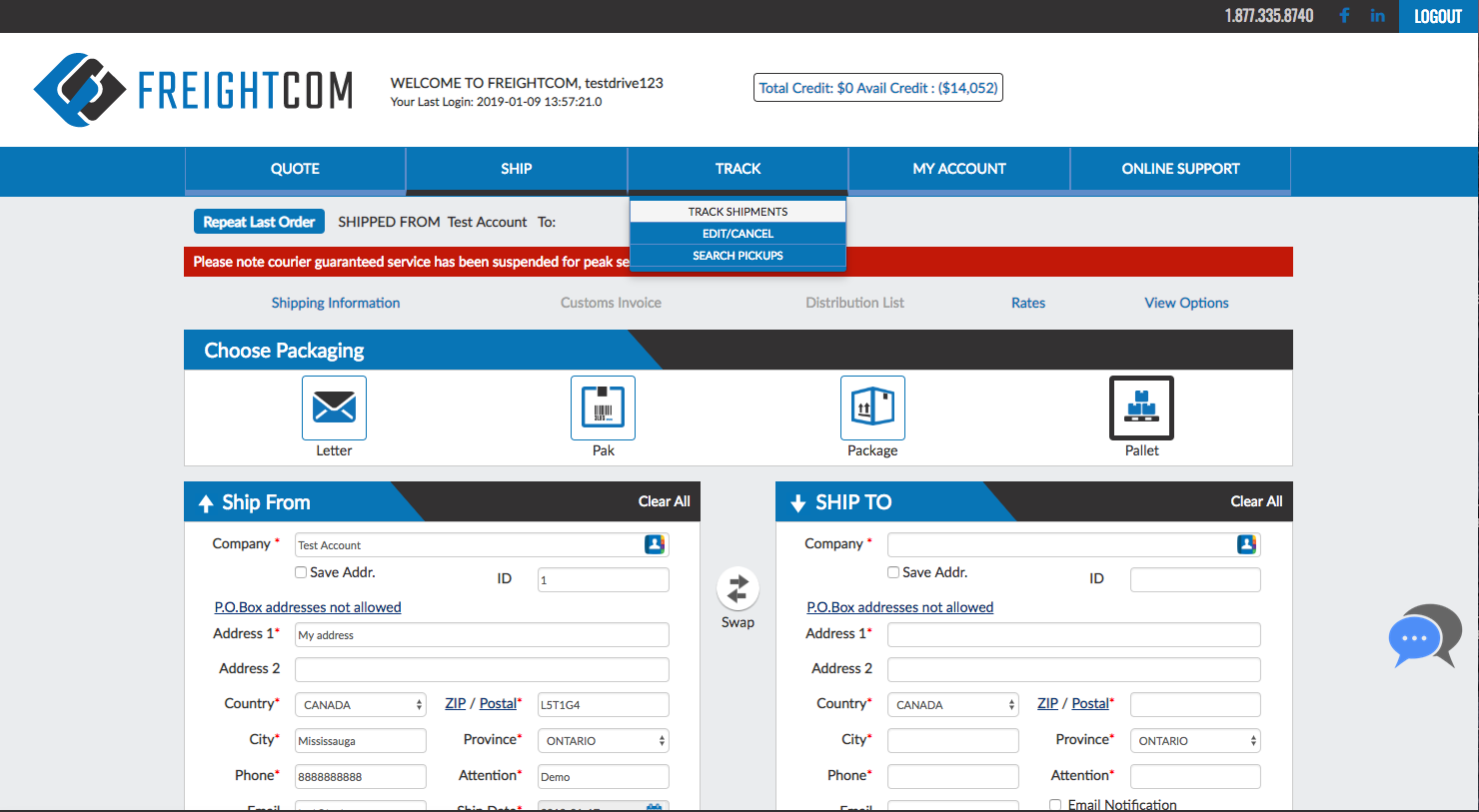Click Postal link in Ship From

(x=498, y=703)
